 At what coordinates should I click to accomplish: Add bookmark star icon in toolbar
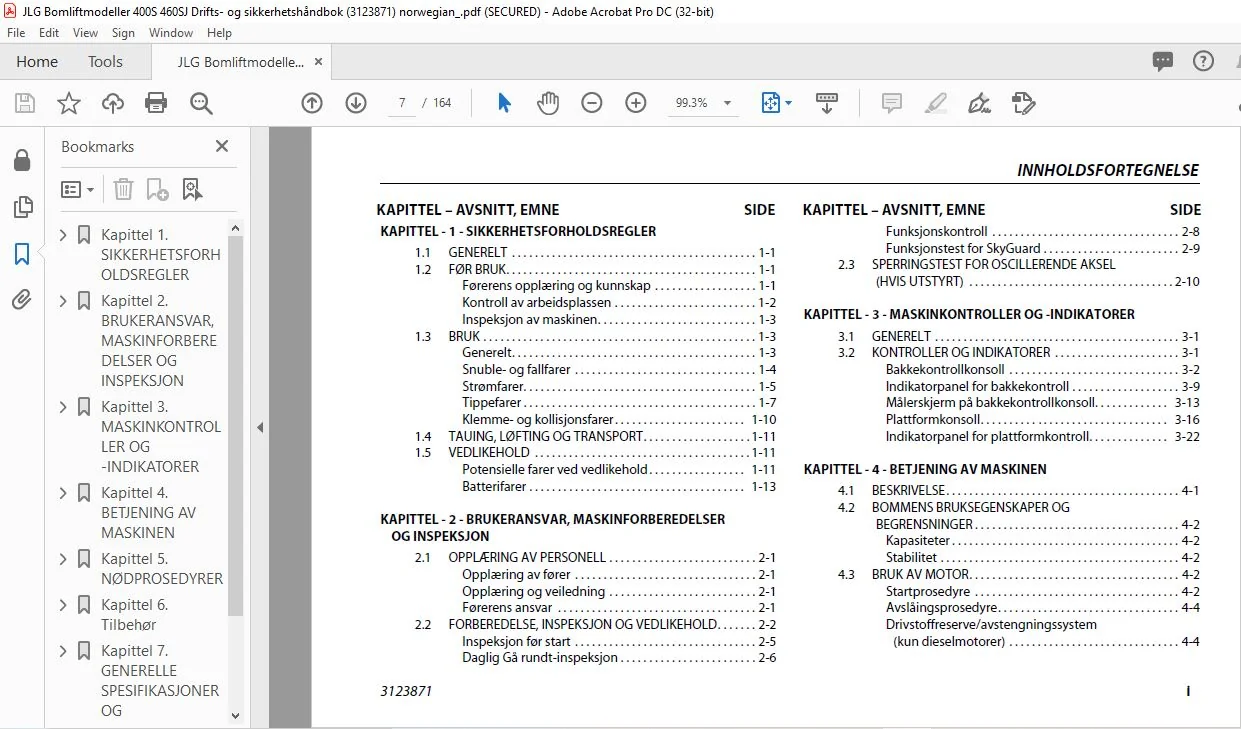pos(68,103)
